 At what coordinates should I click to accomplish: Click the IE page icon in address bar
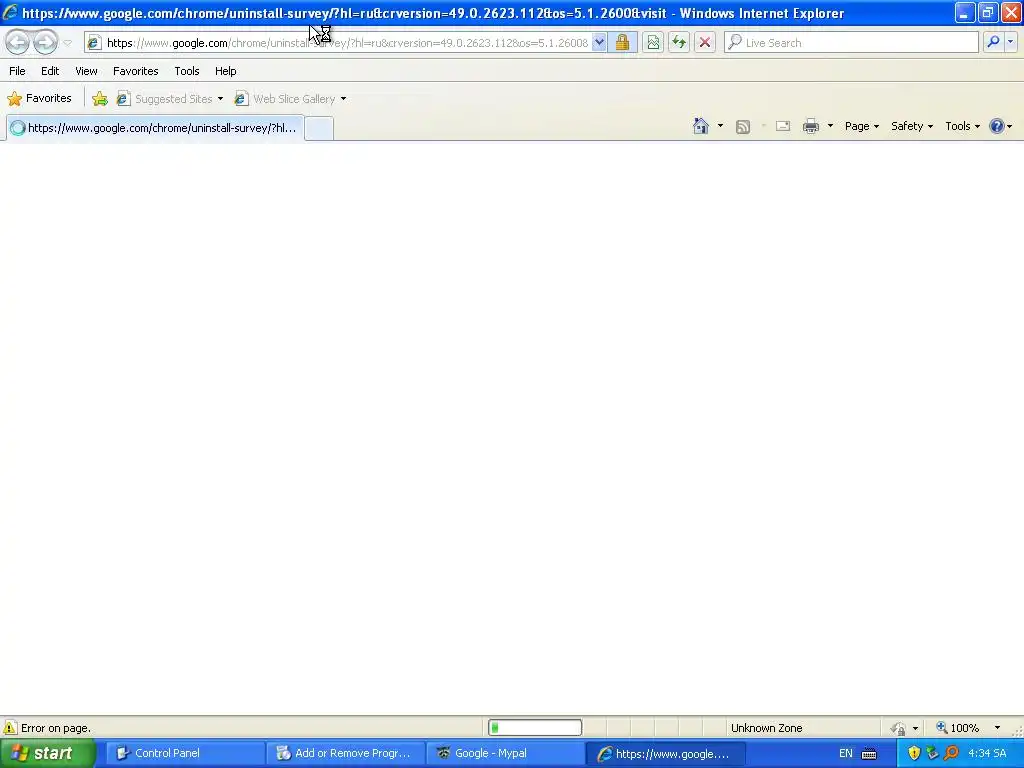click(94, 43)
